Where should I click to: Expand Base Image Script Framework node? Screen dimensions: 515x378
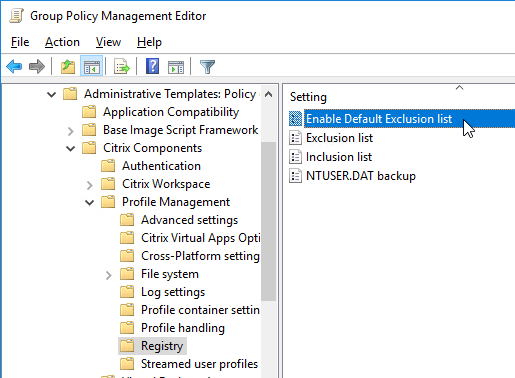coord(70,131)
